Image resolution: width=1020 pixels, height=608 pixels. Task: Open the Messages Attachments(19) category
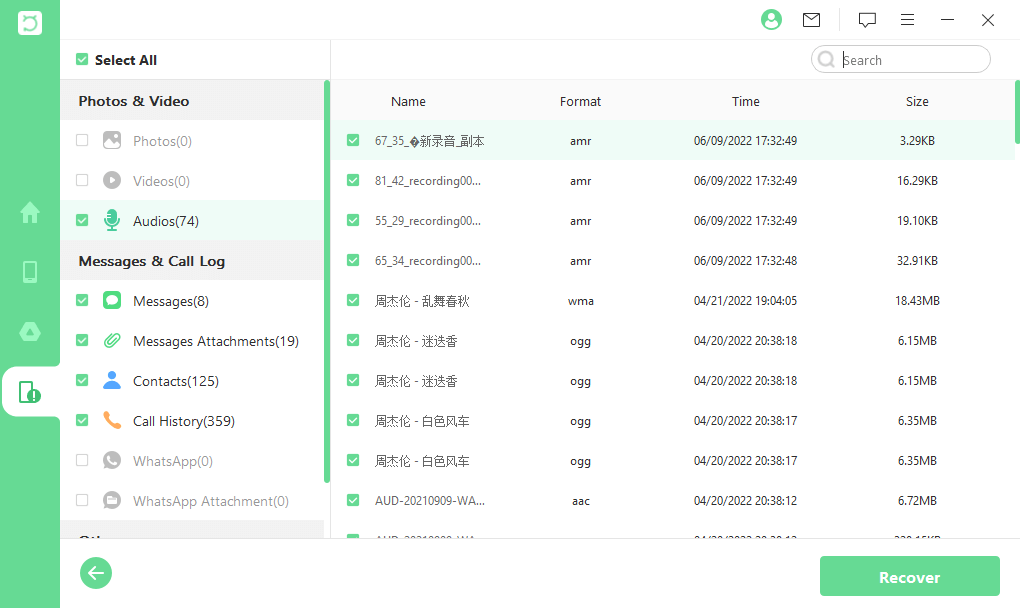[215, 341]
